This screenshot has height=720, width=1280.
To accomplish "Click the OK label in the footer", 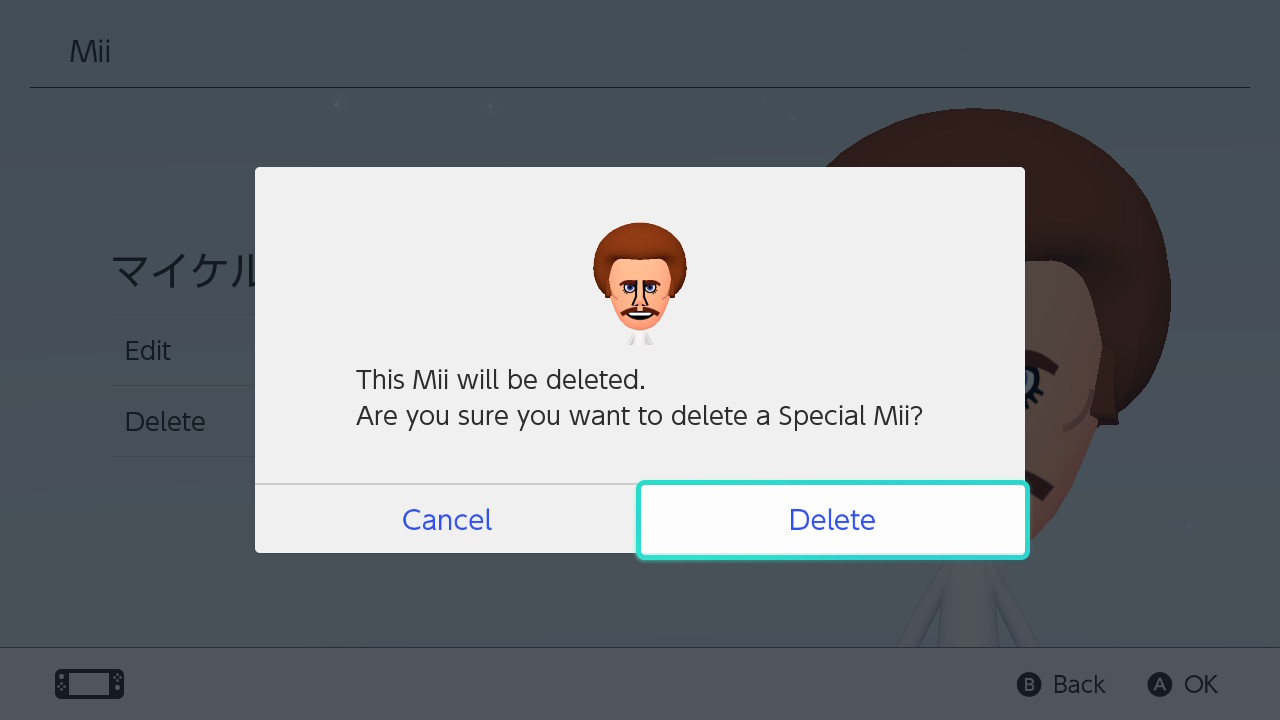I will (x=1200, y=684).
